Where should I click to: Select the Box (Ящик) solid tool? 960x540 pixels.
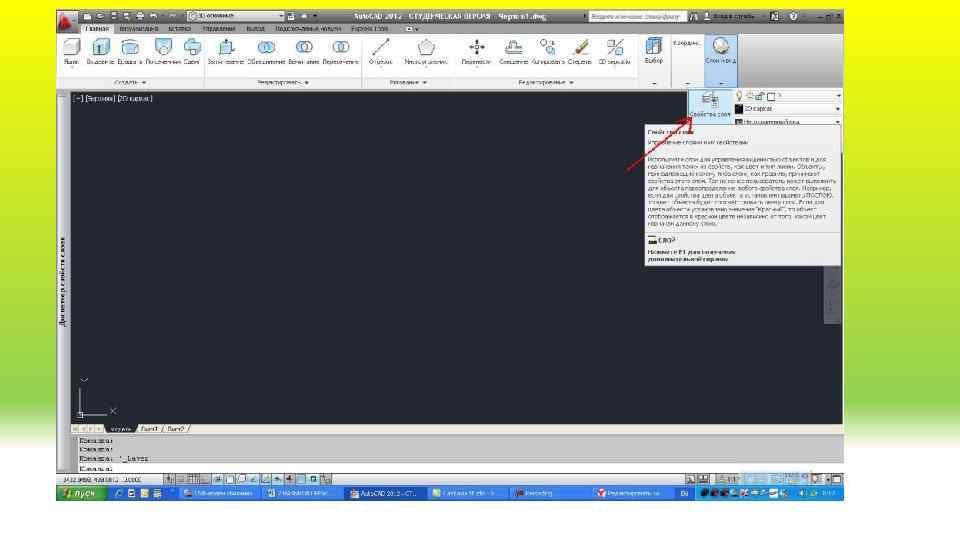pyautogui.click(x=72, y=51)
